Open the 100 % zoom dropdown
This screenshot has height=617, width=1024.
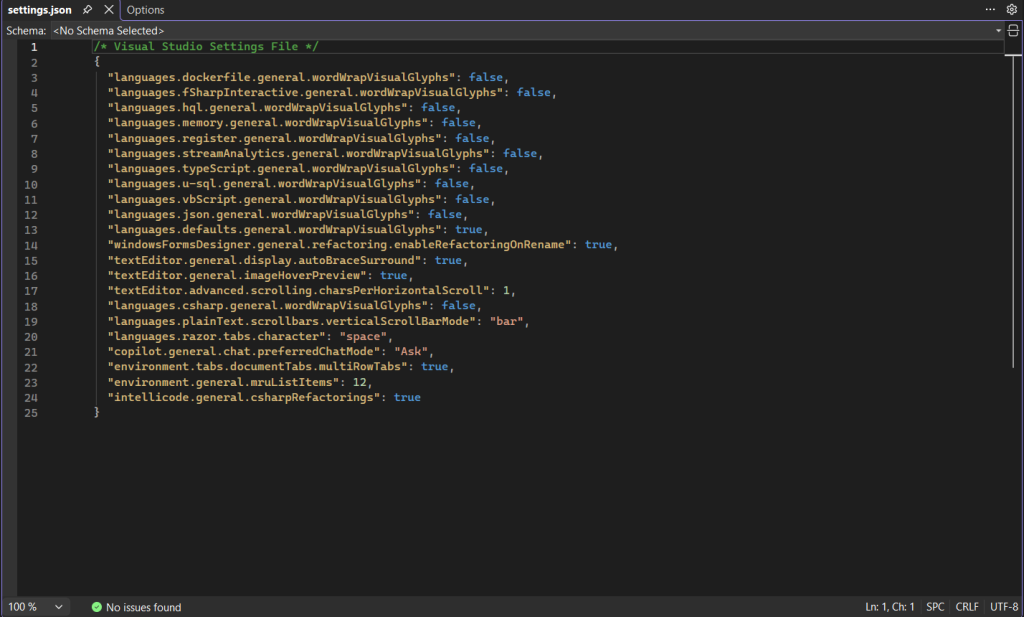click(35, 607)
